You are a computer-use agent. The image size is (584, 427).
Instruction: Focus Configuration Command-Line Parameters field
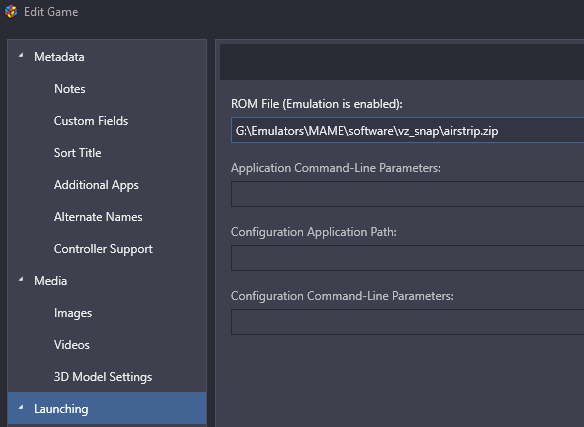[x=407, y=322]
